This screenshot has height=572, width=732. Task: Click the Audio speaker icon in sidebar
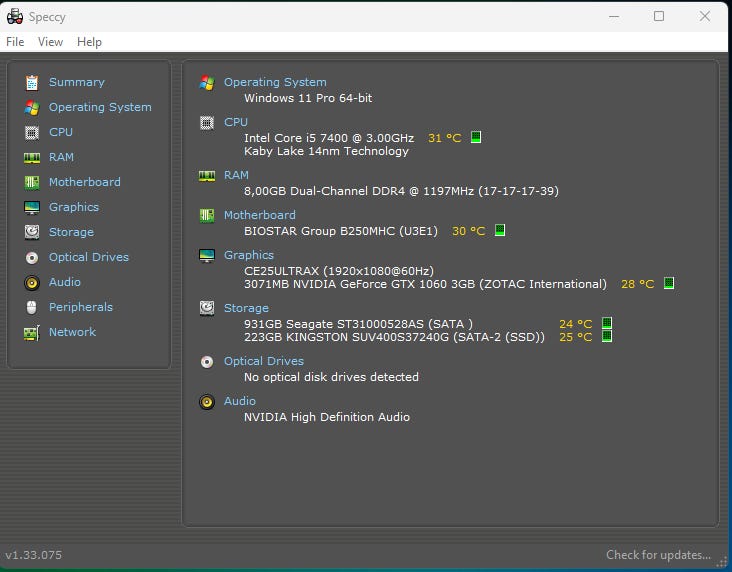point(32,282)
